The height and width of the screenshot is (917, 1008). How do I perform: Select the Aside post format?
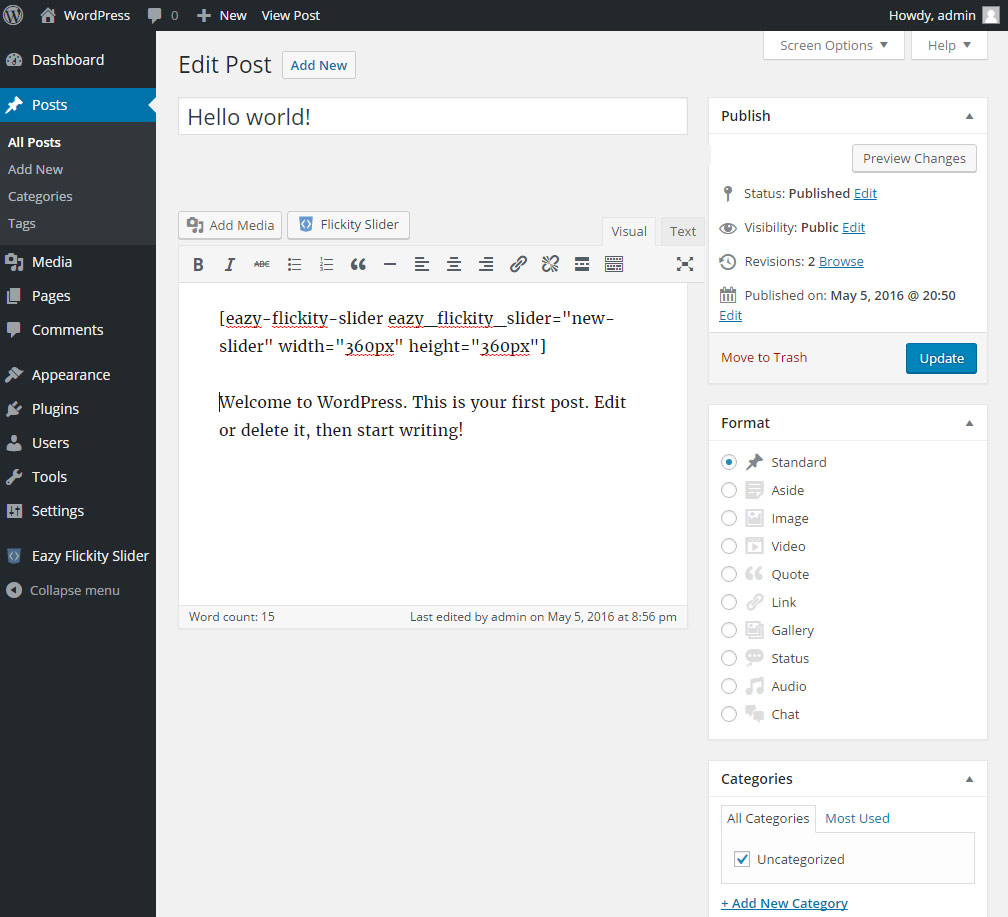[x=729, y=490]
